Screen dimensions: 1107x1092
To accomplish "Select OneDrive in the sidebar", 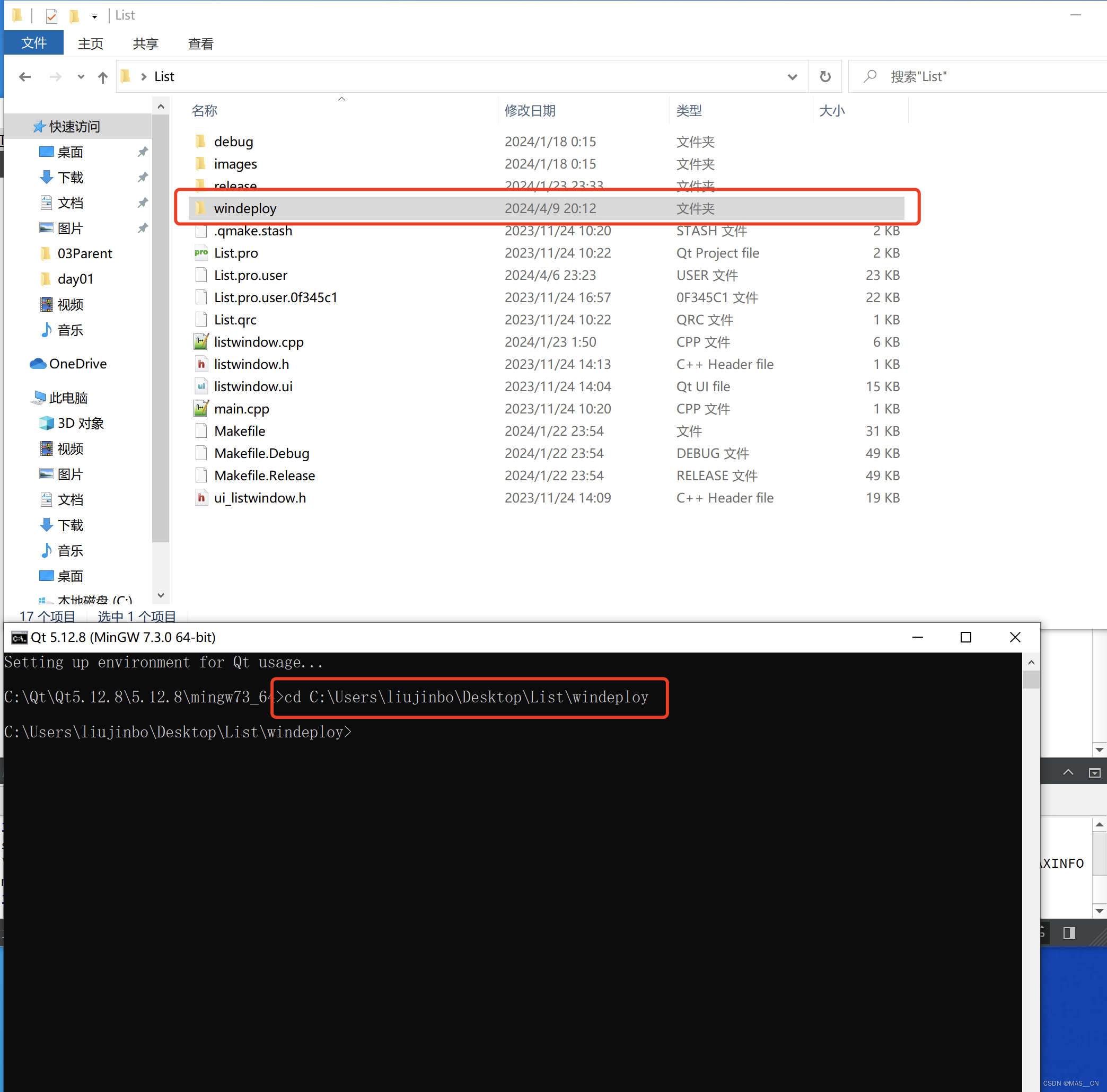I will [x=78, y=363].
